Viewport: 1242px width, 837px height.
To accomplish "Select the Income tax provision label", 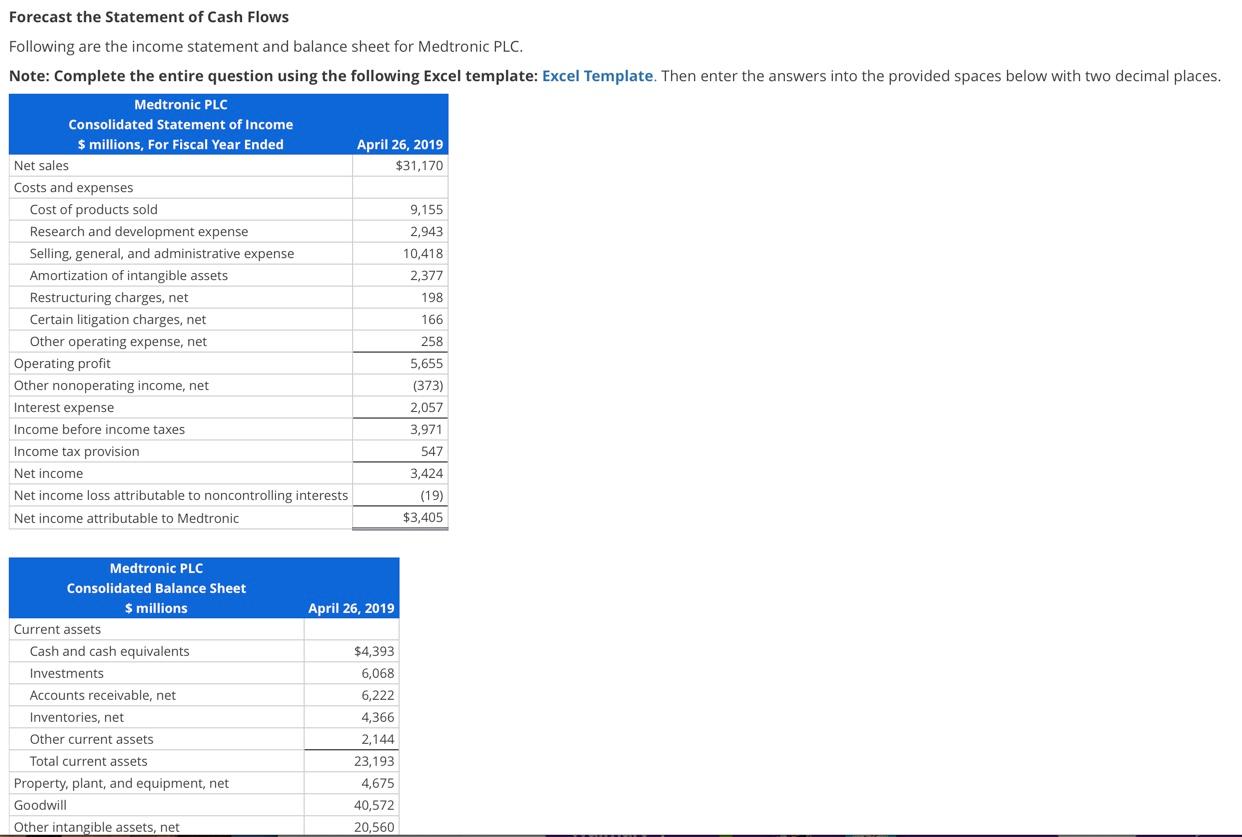I will pos(77,452).
